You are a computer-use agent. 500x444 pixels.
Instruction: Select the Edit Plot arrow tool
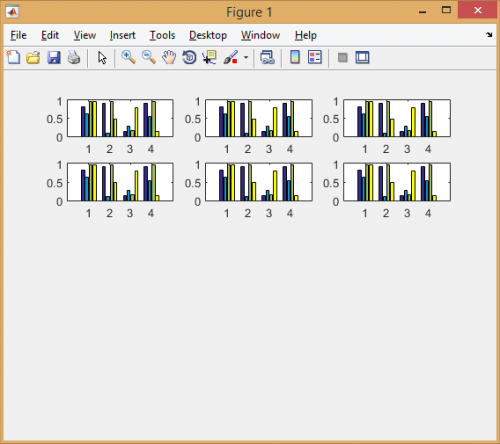click(102, 58)
